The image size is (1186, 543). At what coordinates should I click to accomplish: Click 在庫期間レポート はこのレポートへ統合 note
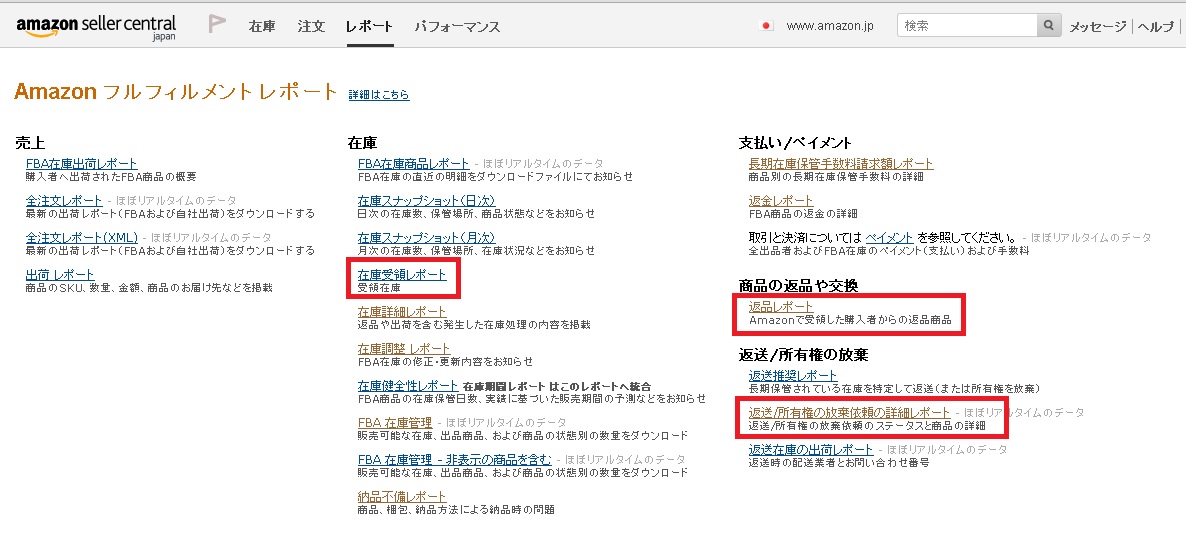(557, 386)
